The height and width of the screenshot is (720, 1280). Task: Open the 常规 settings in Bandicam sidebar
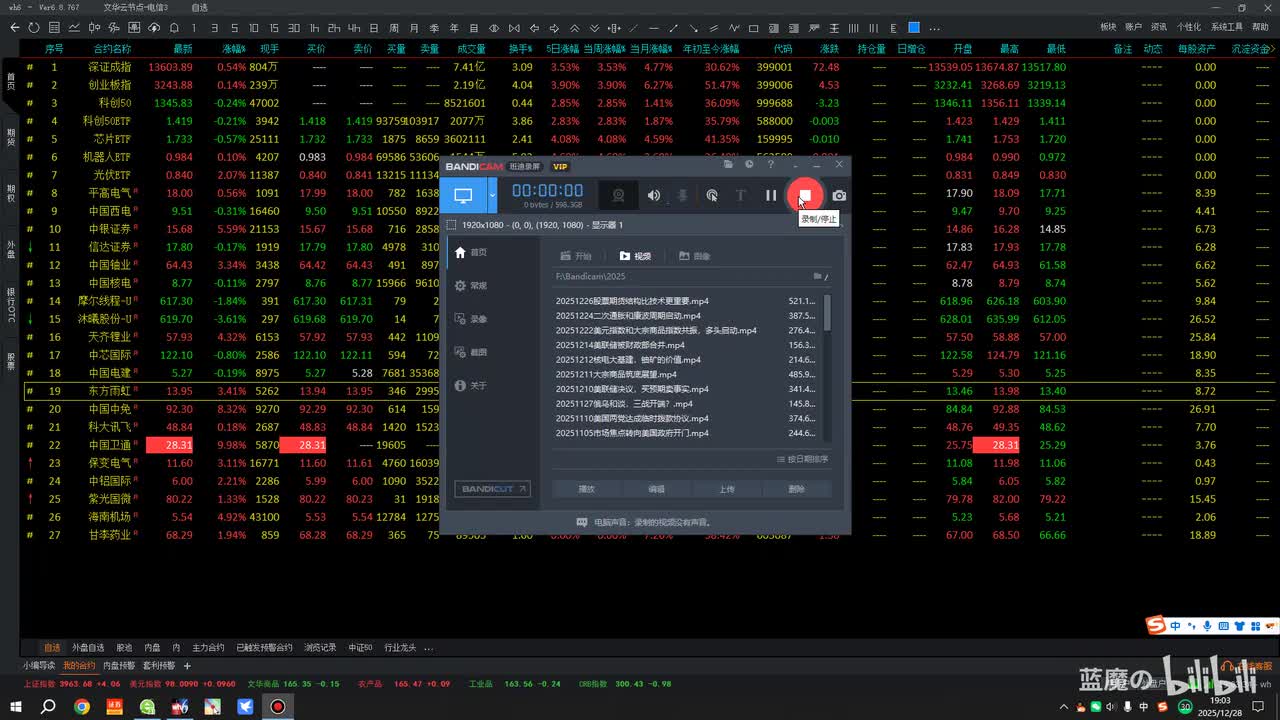pos(470,286)
